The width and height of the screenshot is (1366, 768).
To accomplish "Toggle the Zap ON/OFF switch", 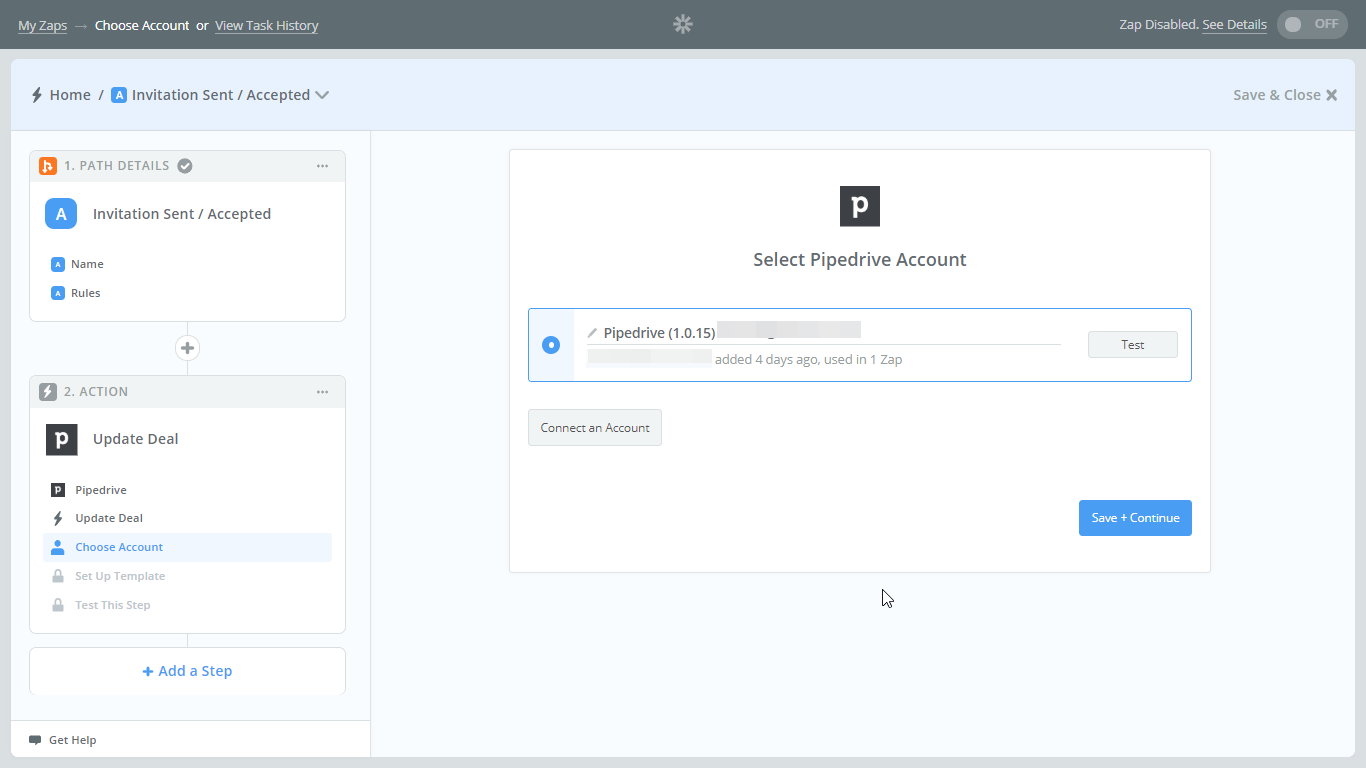I will click(x=1312, y=24).
